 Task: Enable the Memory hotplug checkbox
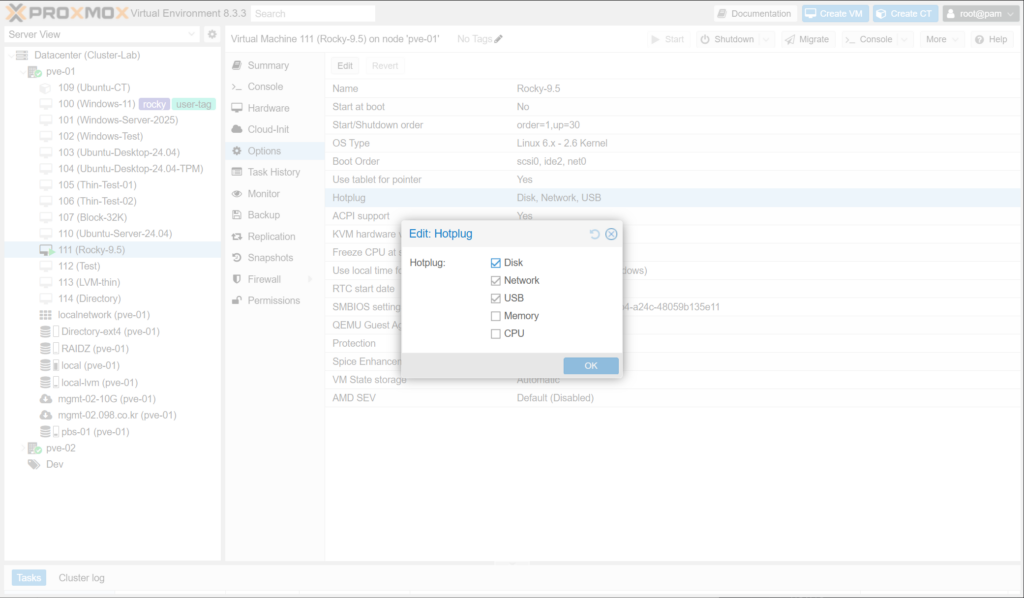496,316
